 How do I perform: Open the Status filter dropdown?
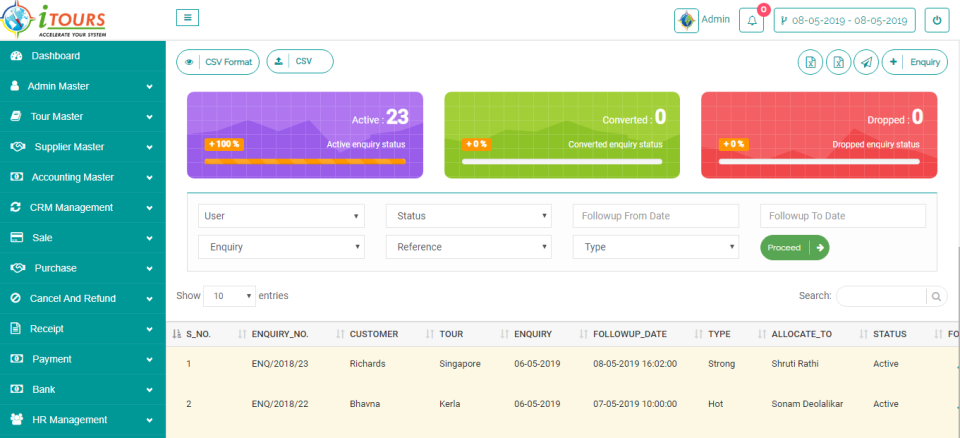468,216
